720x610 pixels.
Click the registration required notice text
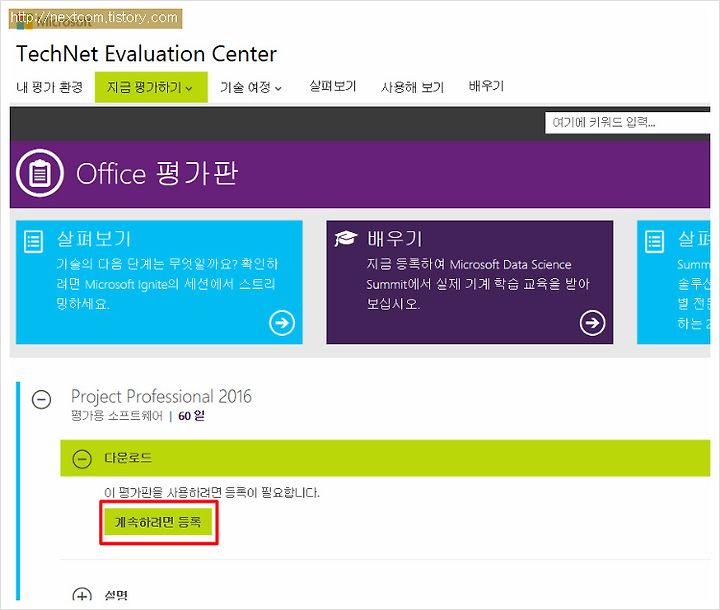point(212,492)
